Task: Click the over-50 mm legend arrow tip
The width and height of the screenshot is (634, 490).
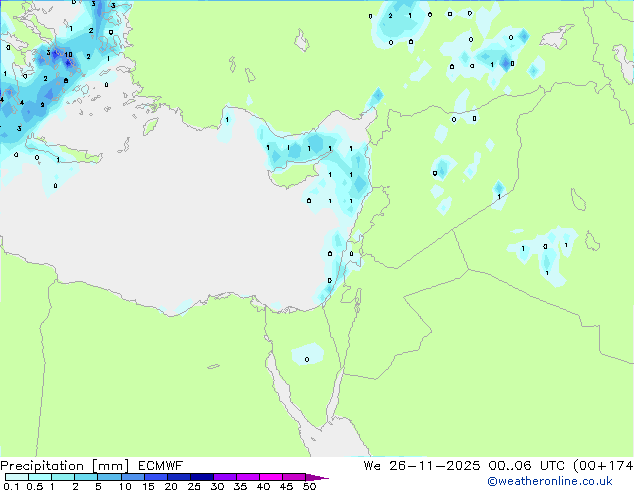Action: tap(317, 477)
